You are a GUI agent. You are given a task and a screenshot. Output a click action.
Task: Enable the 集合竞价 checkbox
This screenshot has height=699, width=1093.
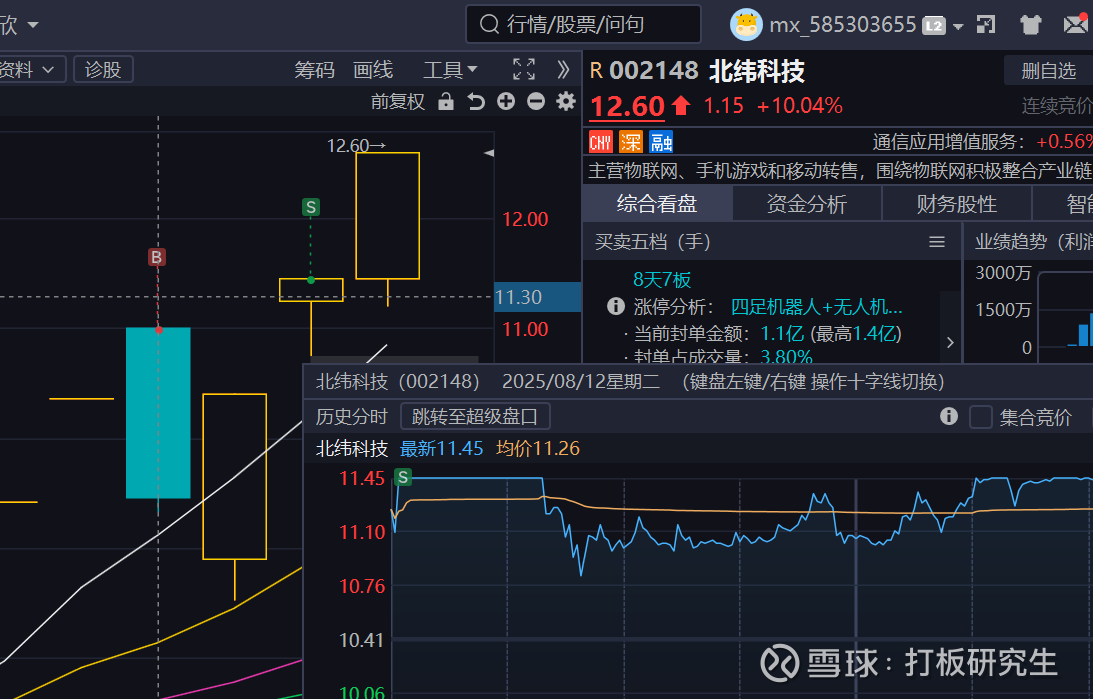click(x=981, y=417)
